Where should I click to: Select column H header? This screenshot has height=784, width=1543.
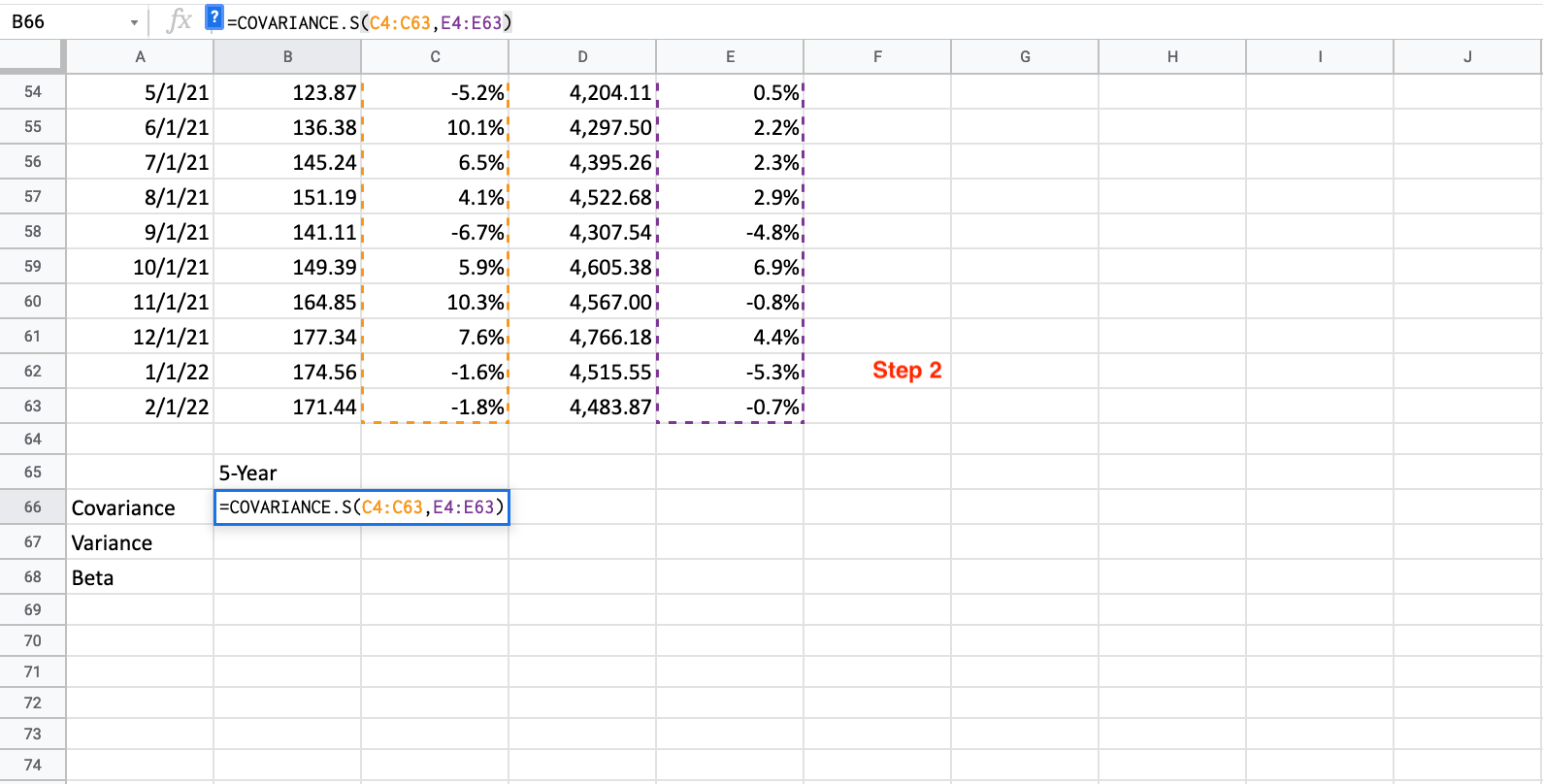[x=1172, y=57]
